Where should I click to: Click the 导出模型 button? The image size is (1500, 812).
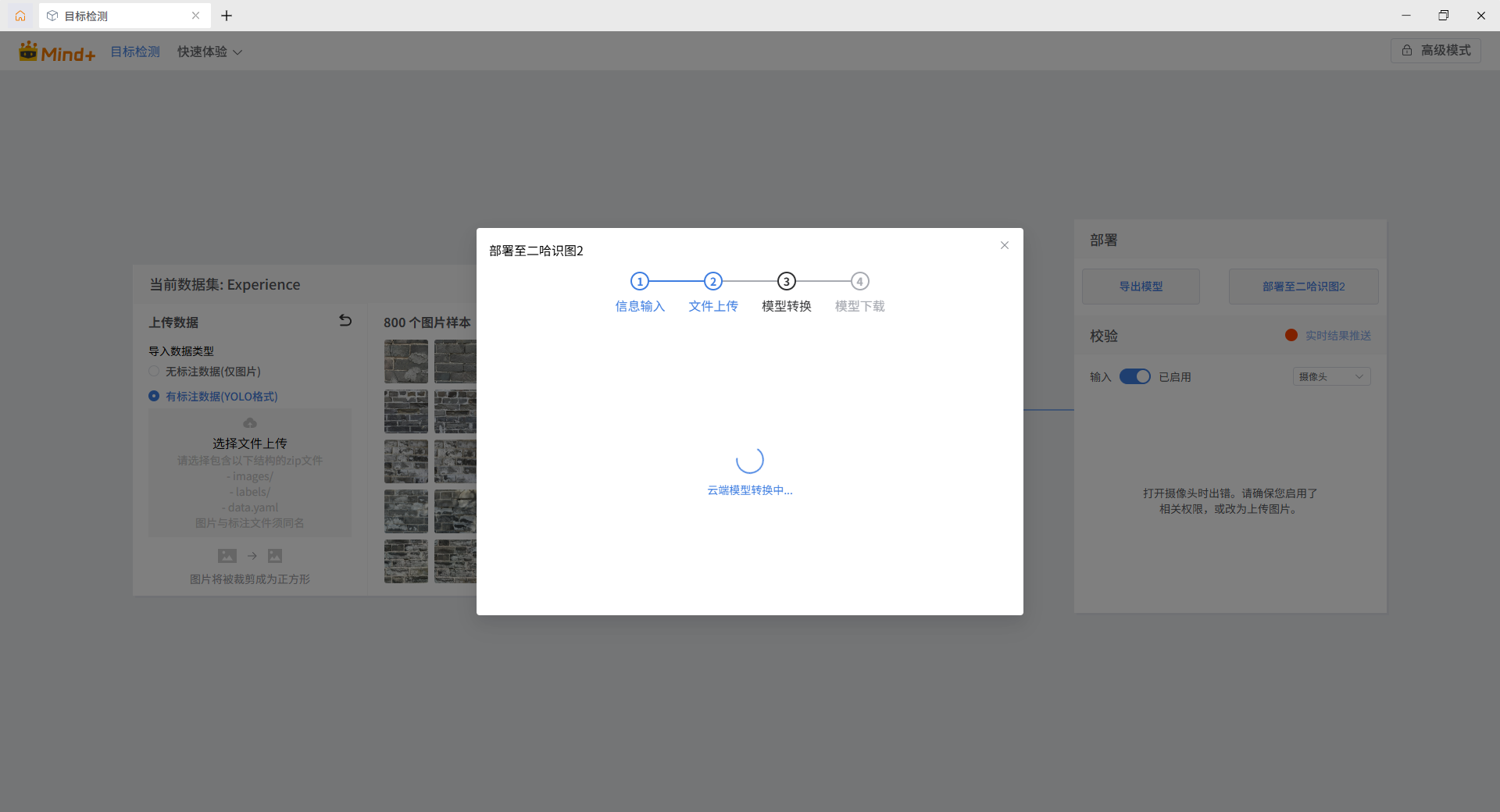(1141, 287)
